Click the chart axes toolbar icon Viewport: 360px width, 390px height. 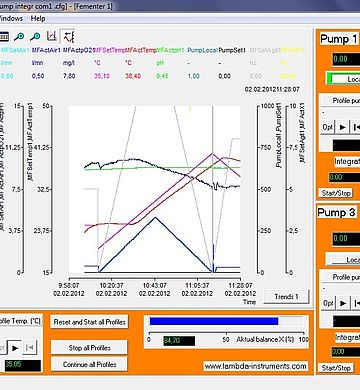pyautogui.click(x=52, y=36)
